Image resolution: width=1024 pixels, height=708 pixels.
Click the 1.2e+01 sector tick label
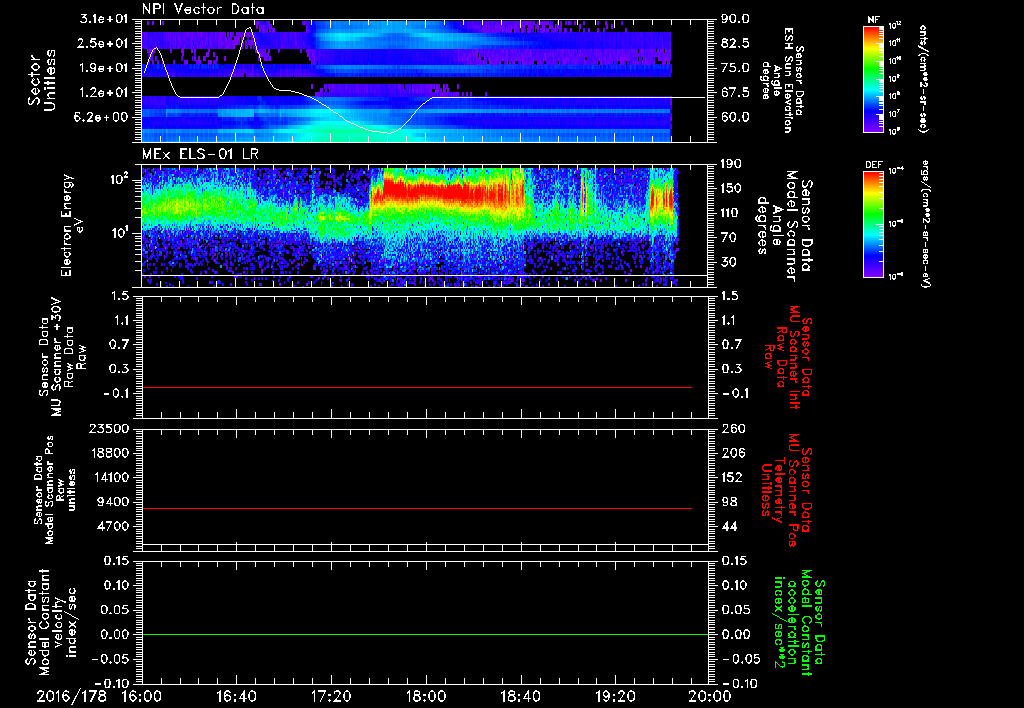point(105,93)
